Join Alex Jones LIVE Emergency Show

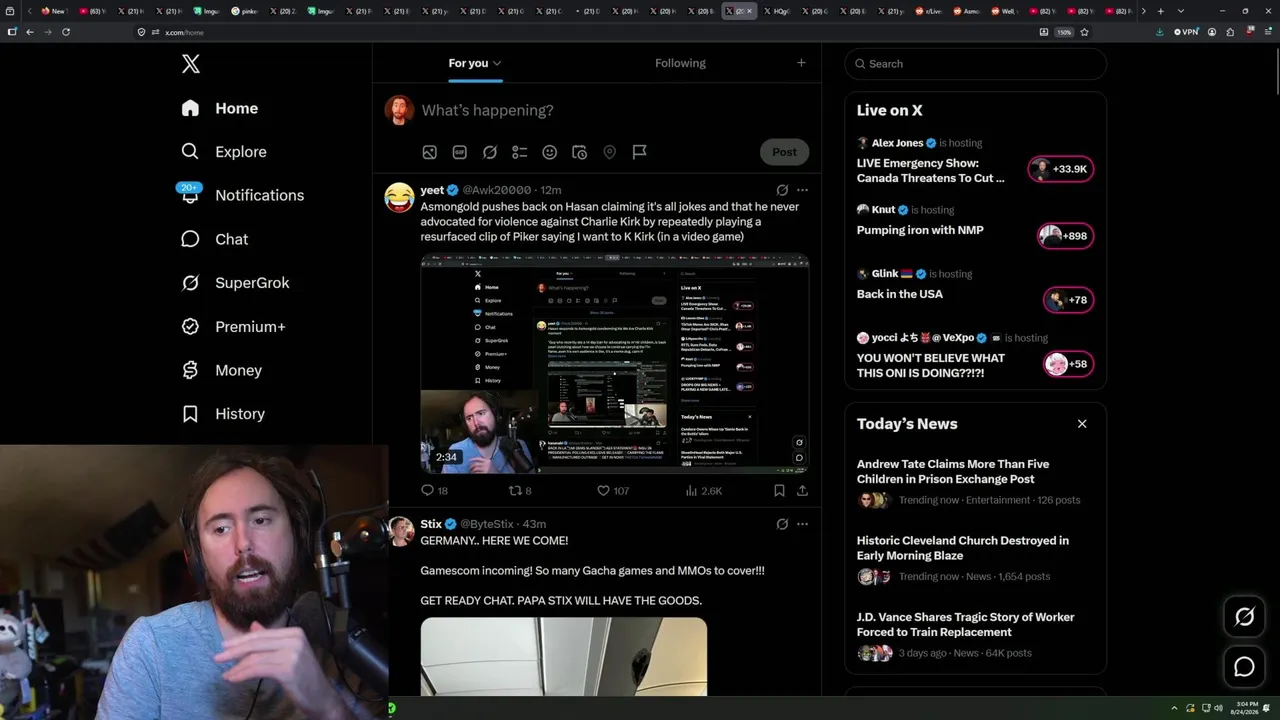[x=931, y=170]
